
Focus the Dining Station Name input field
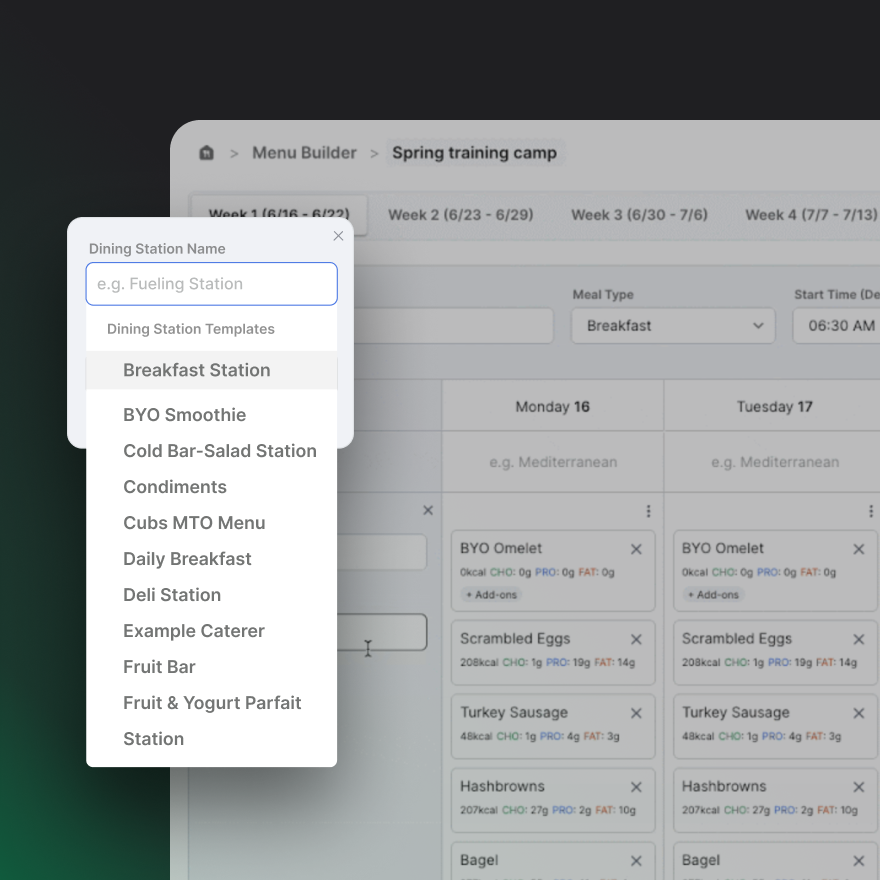212,284
